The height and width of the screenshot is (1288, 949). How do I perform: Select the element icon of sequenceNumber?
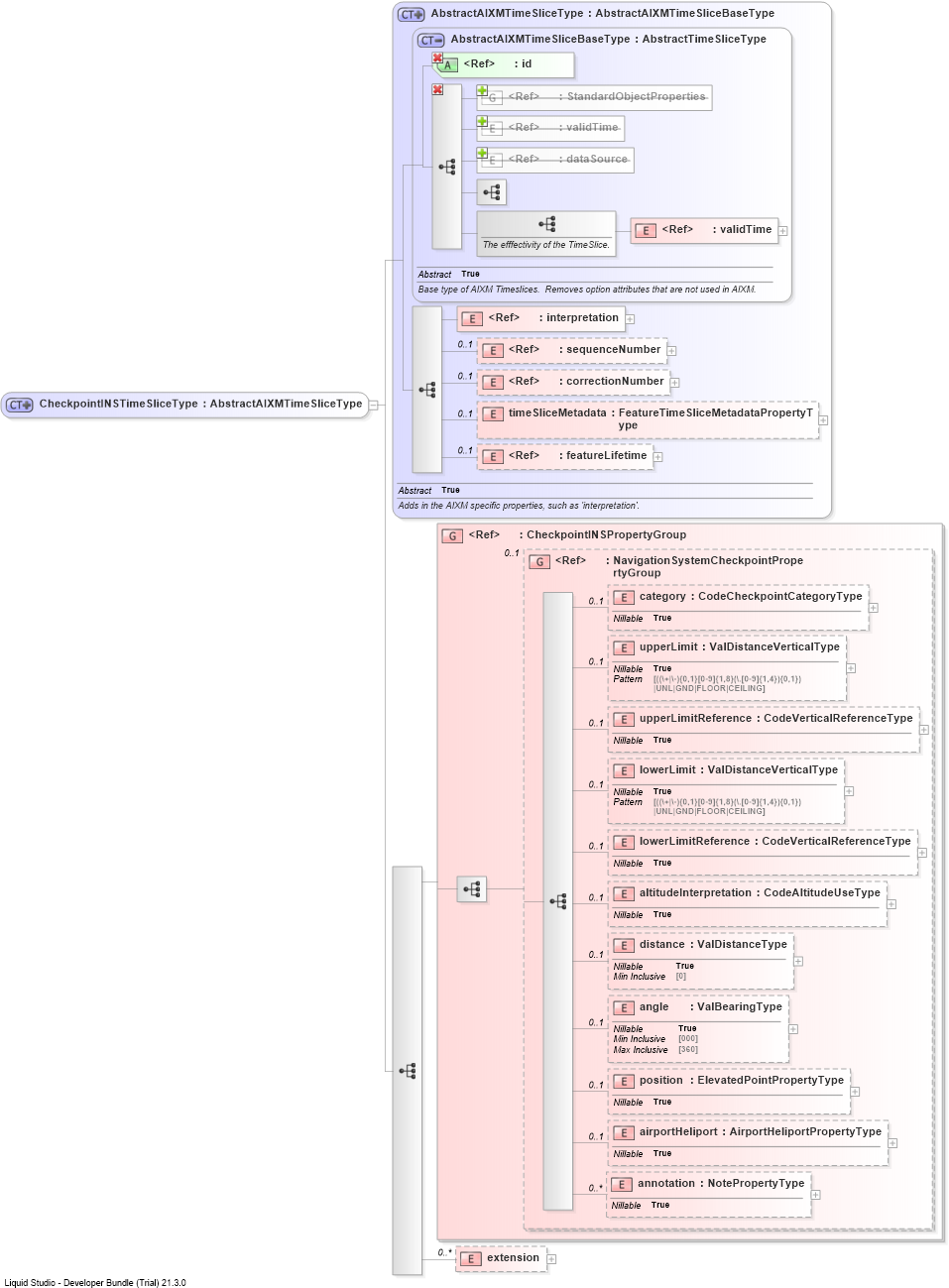(493, 351)
